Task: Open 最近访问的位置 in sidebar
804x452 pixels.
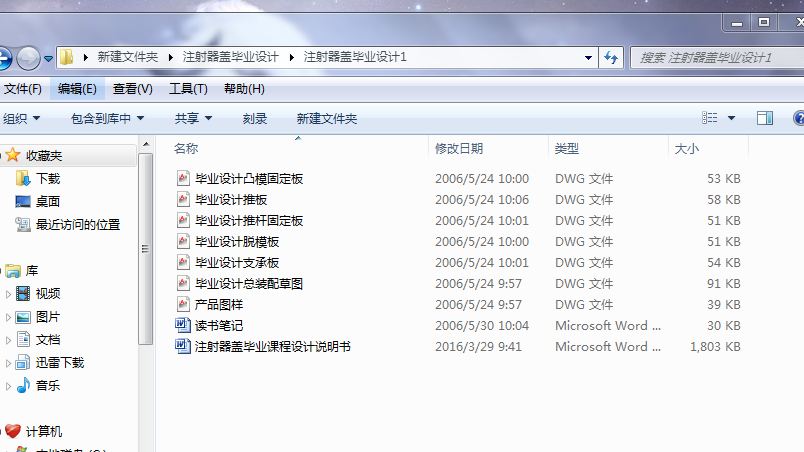Action: coord(78,224)
